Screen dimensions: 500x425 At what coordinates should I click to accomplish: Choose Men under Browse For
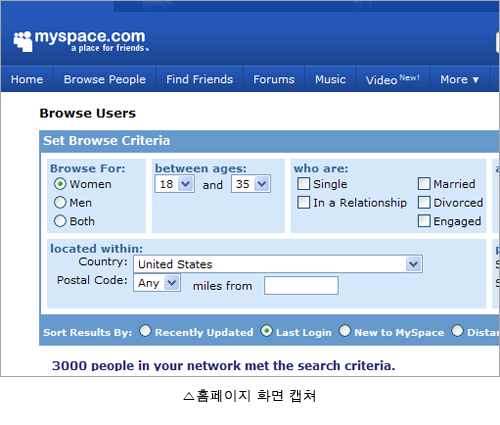pos(60,202)
